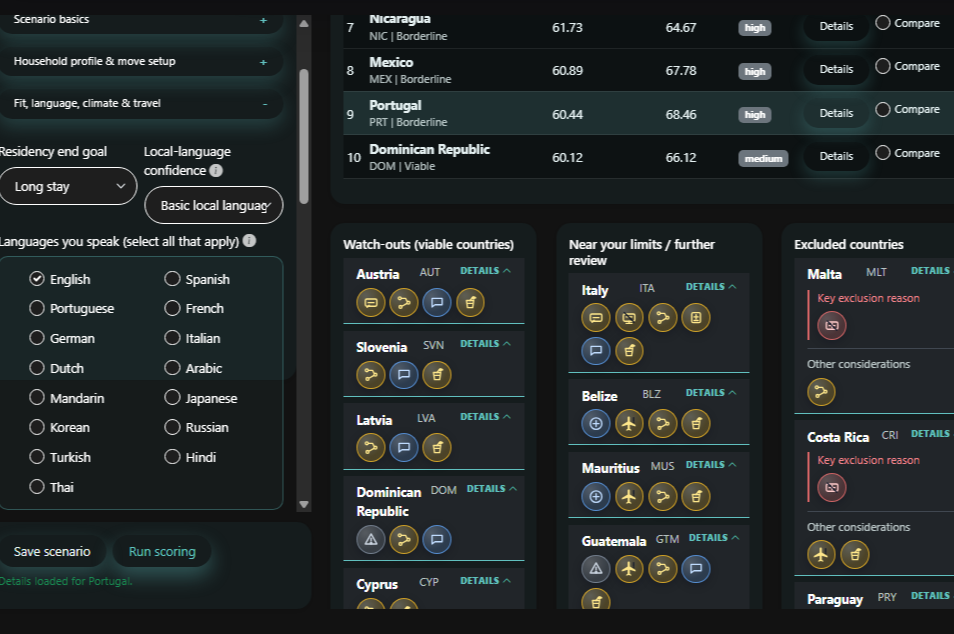Click sidebar scrollbar down arrow
Viewport: 954px width, 634px height.
pos(304,504)
